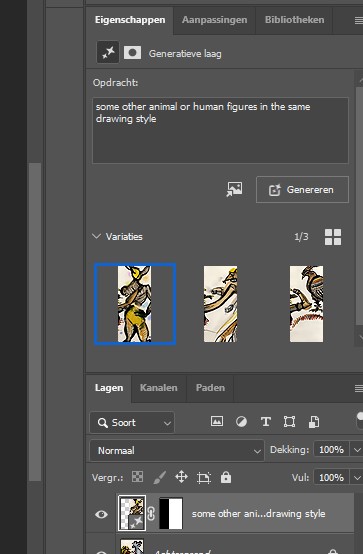Select the generative layer thumbnail
This screenshot has width=363, height=554.
coord(131,513)
